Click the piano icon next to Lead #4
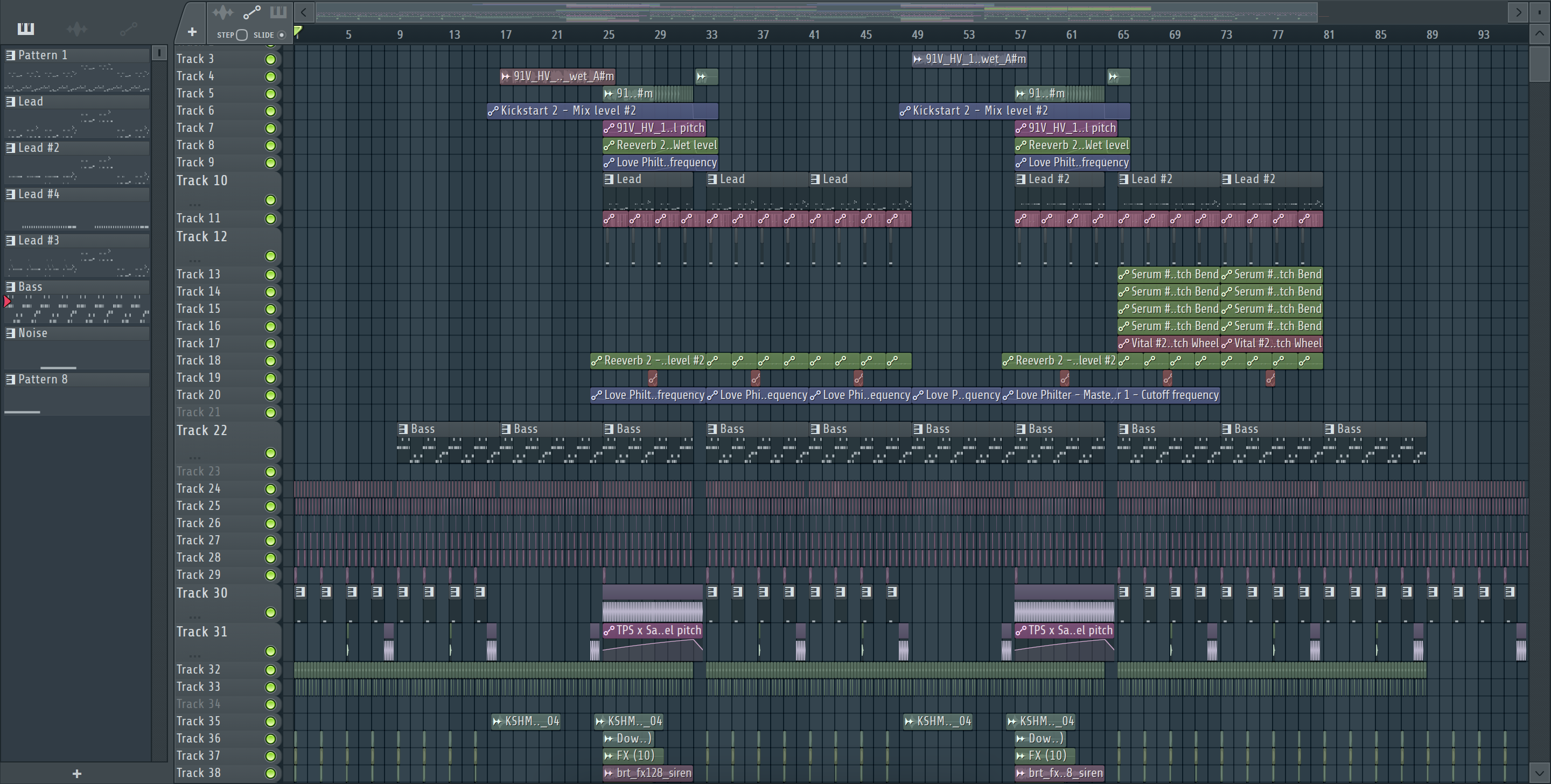The width and height of the screenshot is (1551, 784). tap(10, 194)
